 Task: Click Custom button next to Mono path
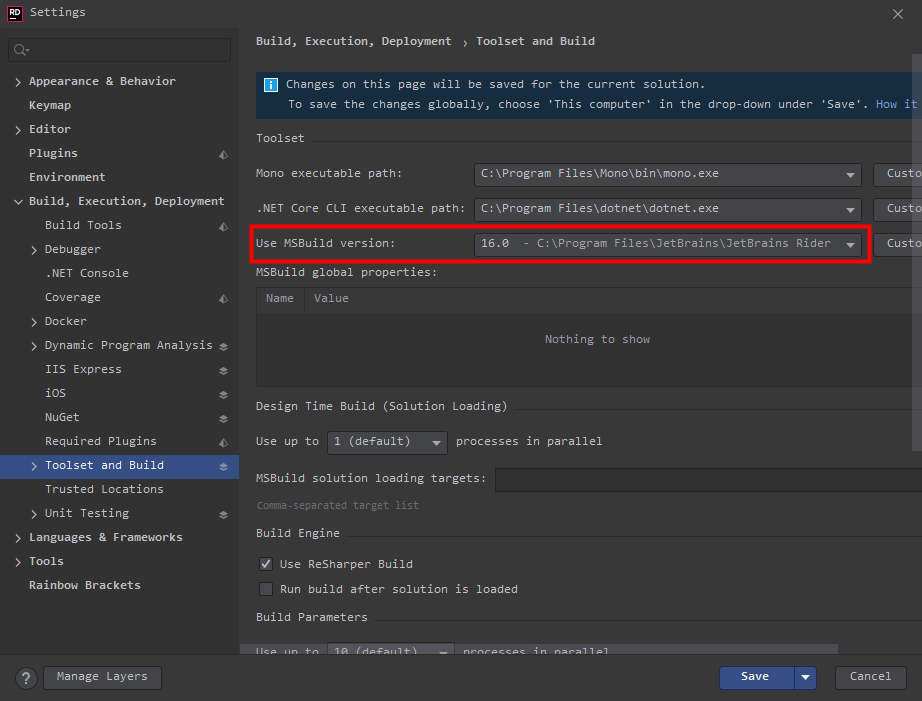[x=898, y=175]
